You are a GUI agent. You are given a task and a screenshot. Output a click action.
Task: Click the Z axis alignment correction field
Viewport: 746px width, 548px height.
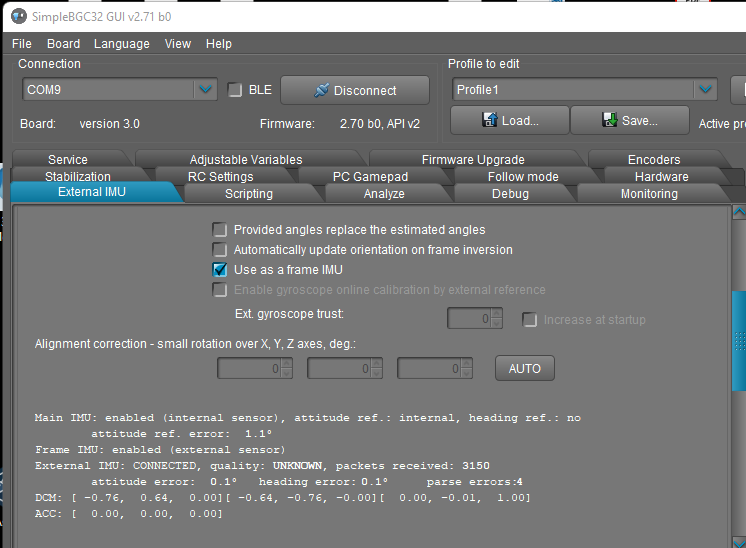click(x=430, y=369)
